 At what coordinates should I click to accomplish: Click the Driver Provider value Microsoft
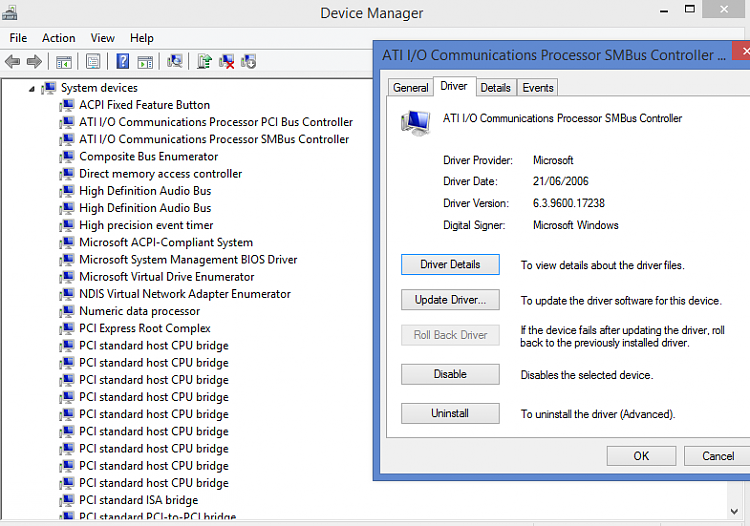point(553,160)
